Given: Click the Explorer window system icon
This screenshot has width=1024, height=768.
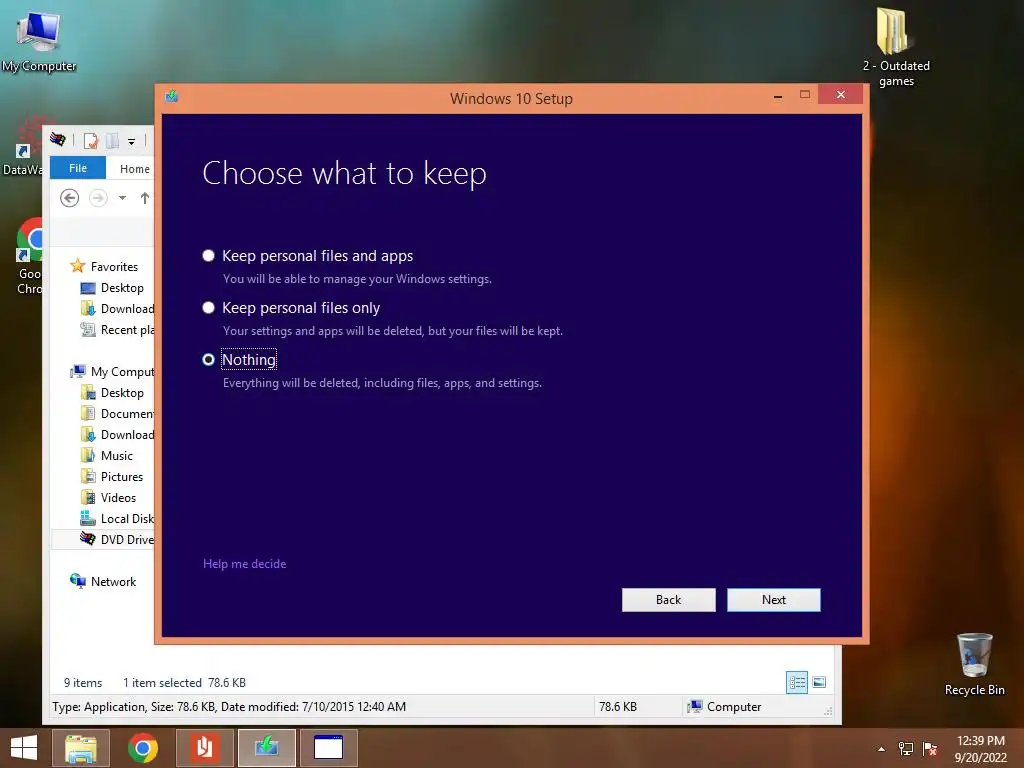Looking at the screenshot, I should point(57,139).
